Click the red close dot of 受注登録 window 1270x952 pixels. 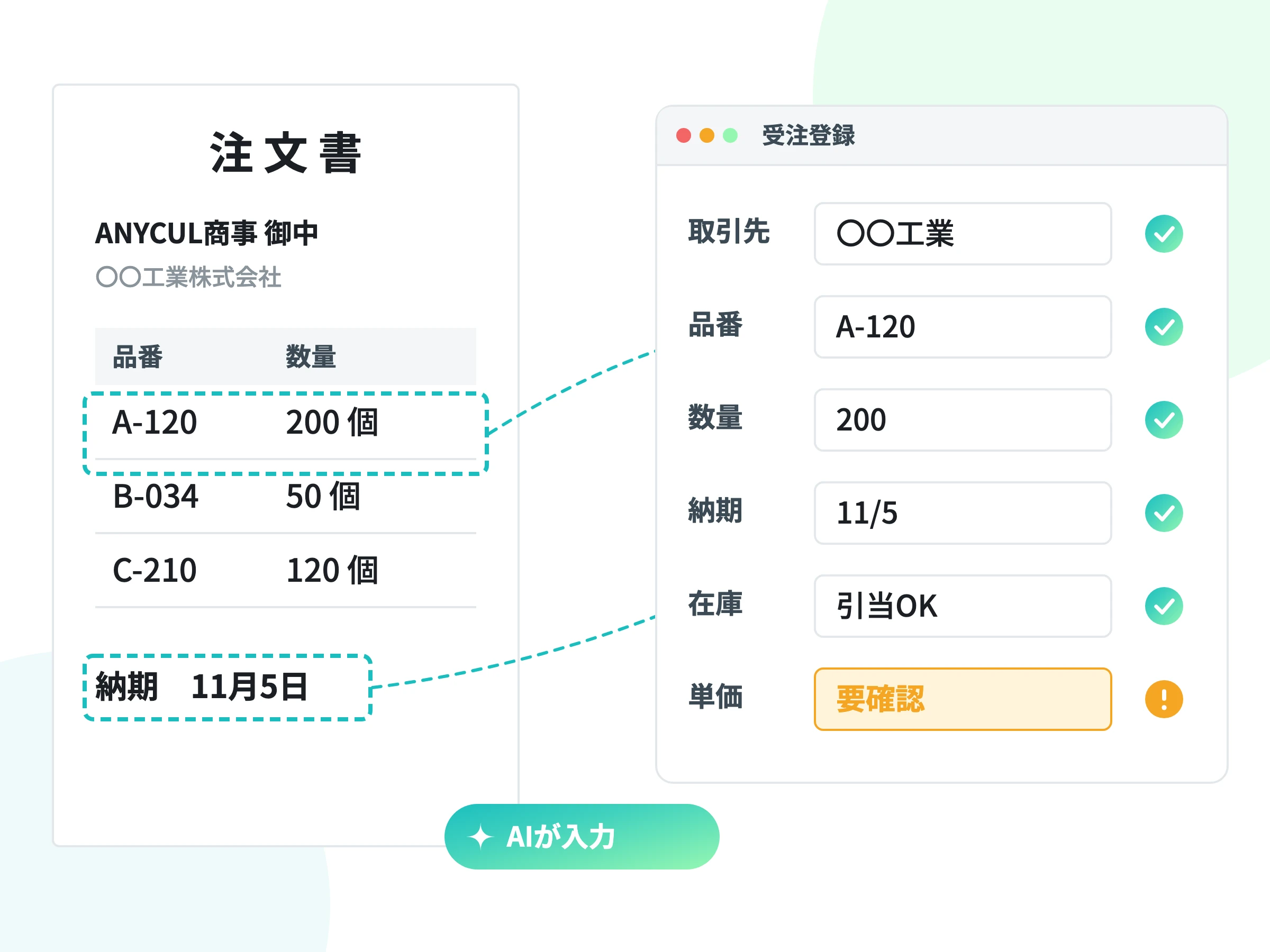[x=683, y=135]
